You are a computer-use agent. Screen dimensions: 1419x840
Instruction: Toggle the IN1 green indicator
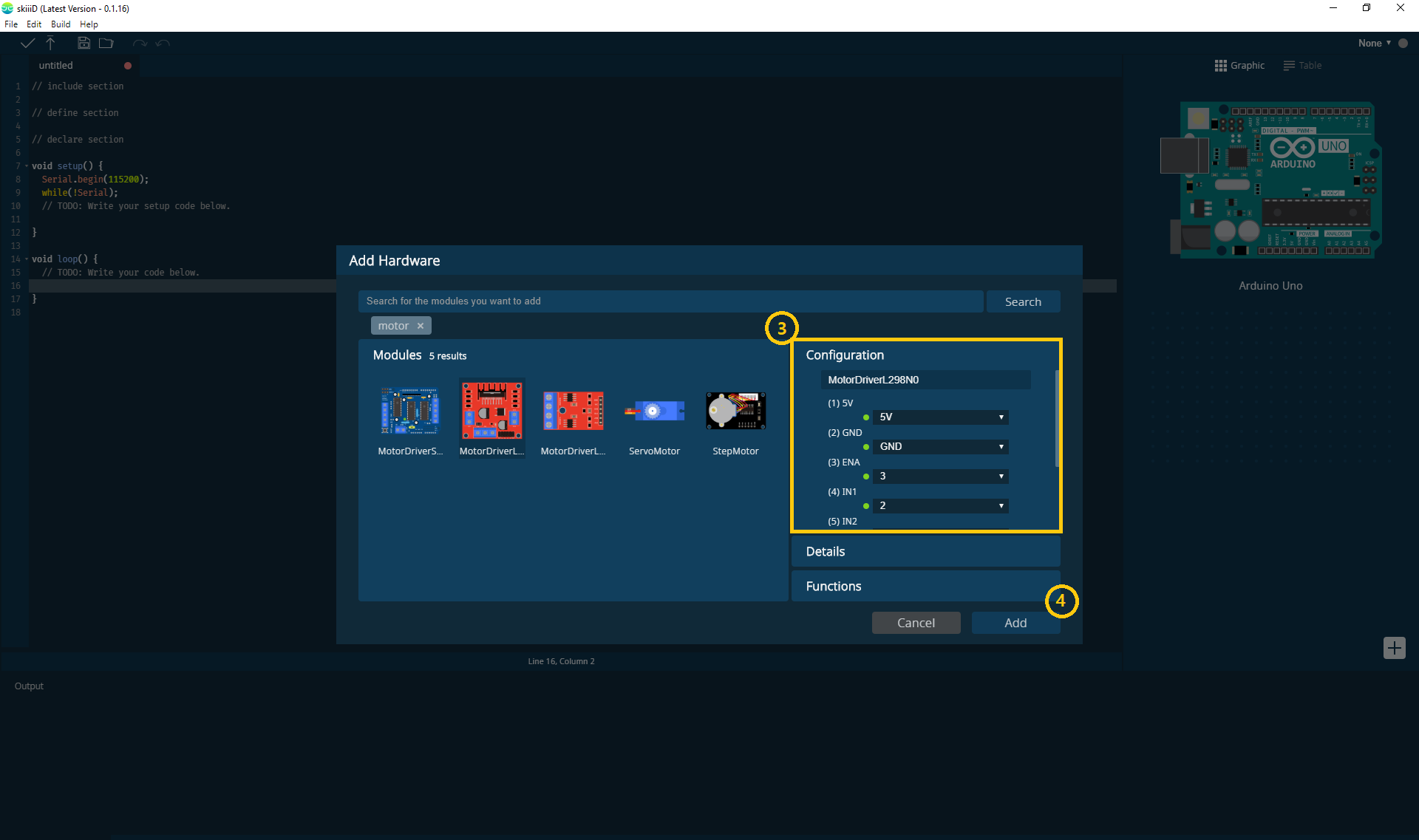(865, 505)
